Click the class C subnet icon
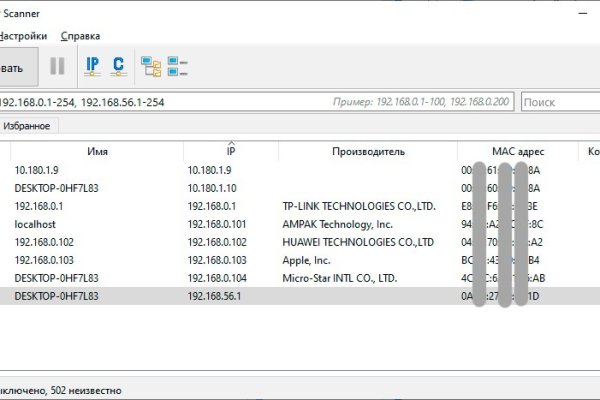This screenshot has height=400, width=600. coord(119,67)
